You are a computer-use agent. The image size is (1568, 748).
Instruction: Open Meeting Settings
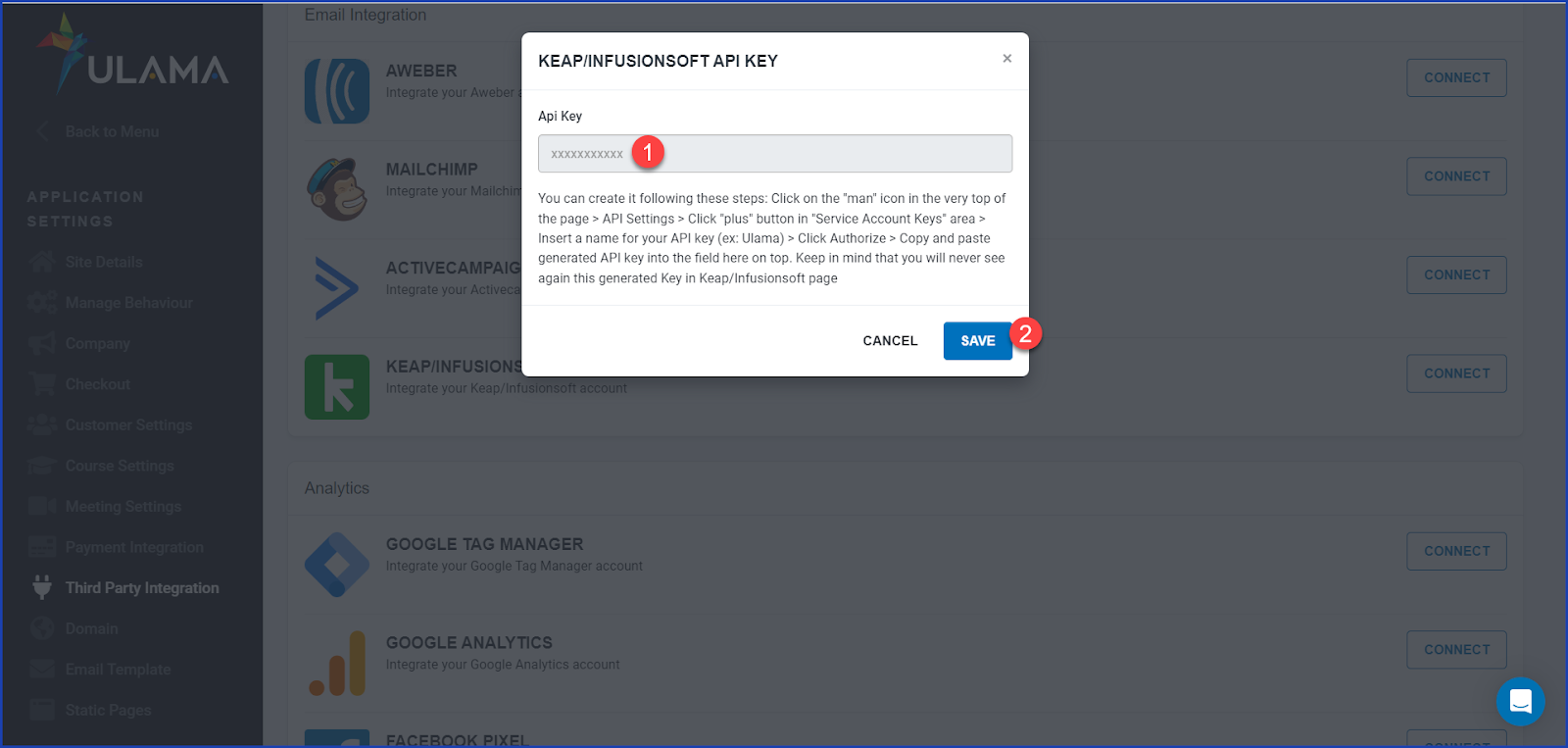point(123,507)
